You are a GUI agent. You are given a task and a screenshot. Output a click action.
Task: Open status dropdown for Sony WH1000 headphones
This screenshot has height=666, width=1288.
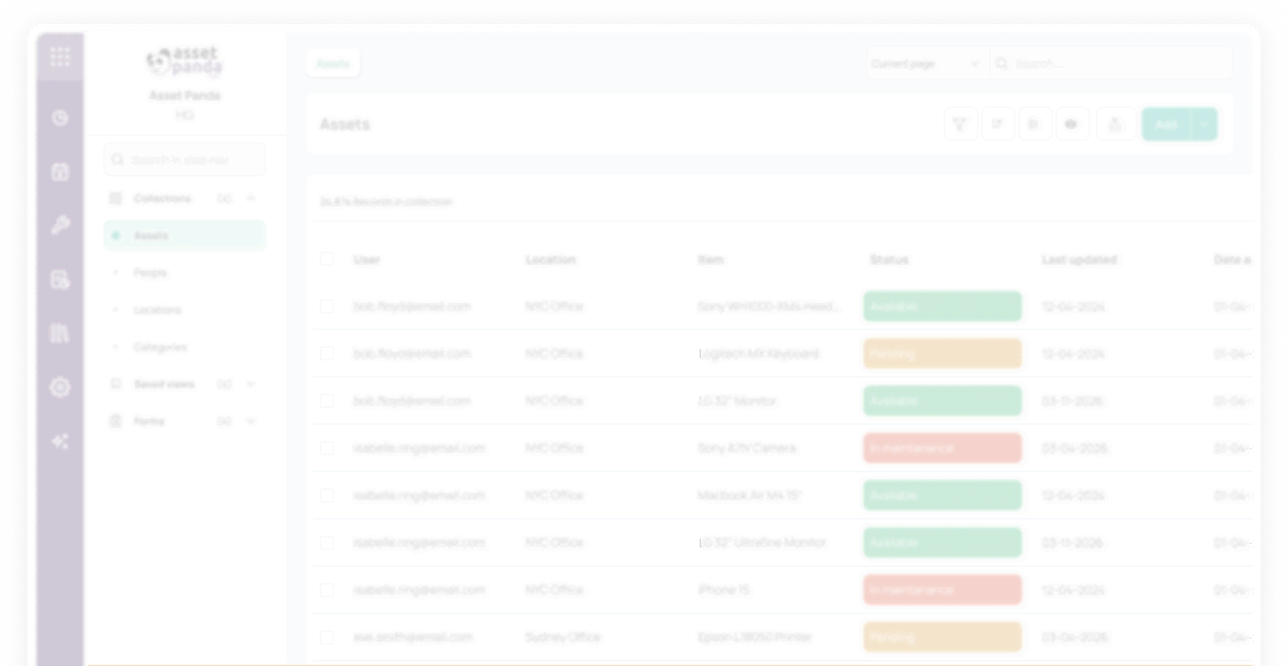[x=942, y=306]
